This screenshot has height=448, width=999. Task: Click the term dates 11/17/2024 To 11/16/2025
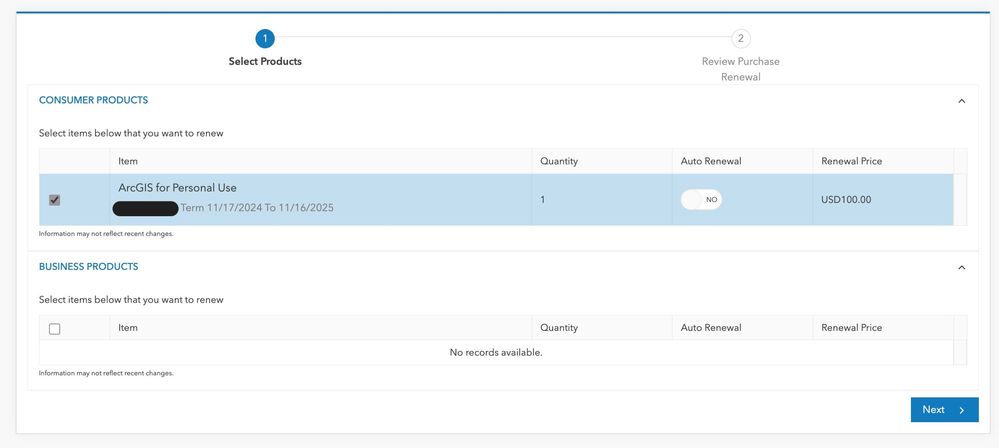coord(257,208)
